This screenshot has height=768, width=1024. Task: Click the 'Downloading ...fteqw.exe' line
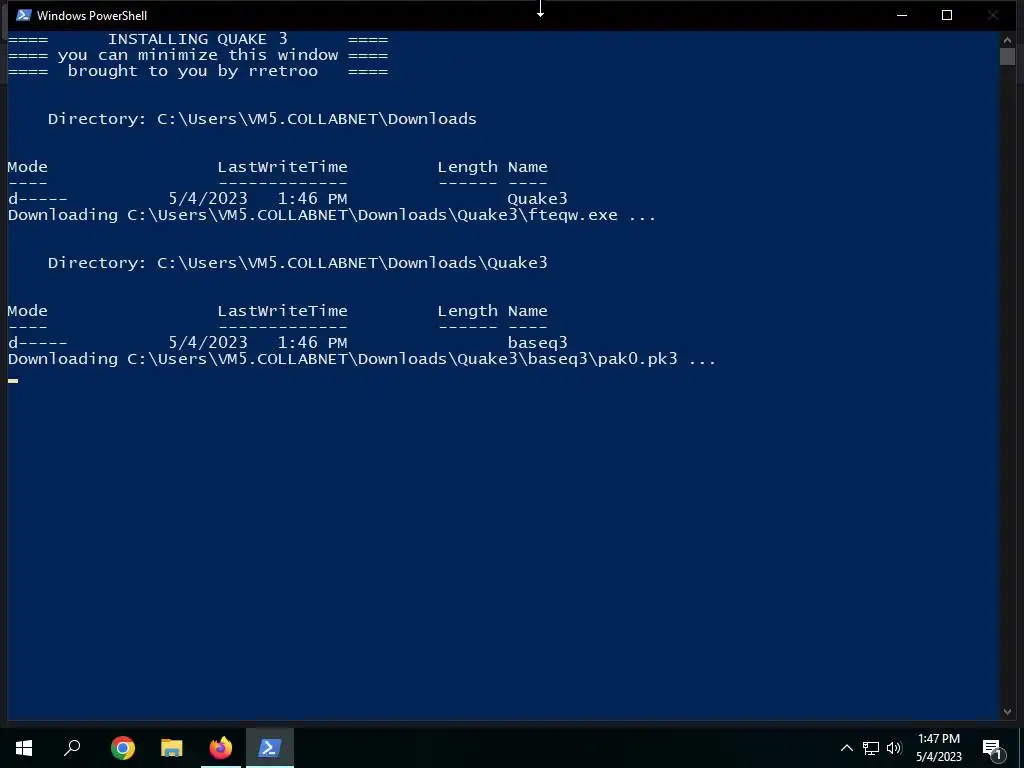point(332,215)
